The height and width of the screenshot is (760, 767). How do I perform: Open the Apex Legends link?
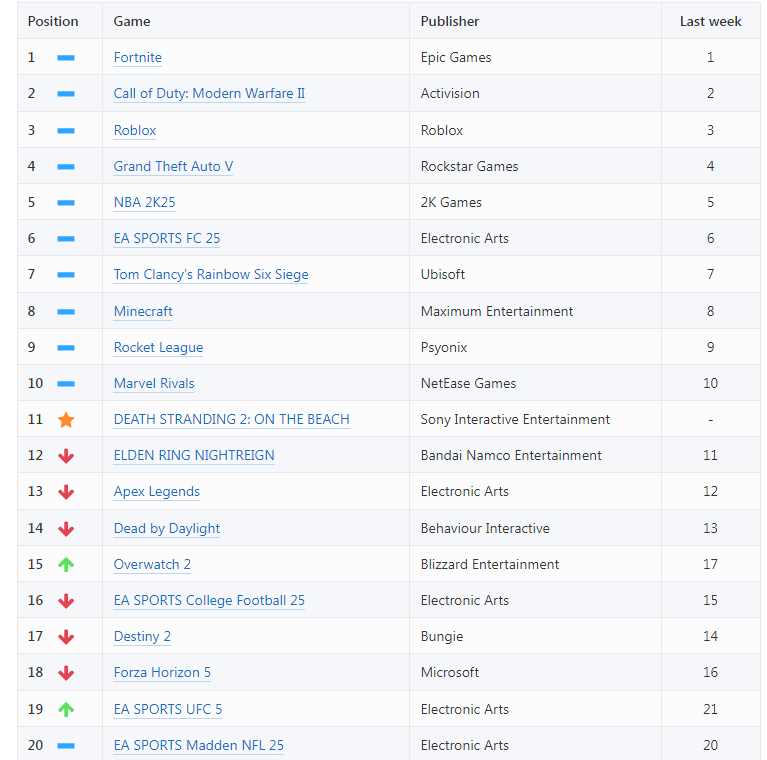(157, 492)
